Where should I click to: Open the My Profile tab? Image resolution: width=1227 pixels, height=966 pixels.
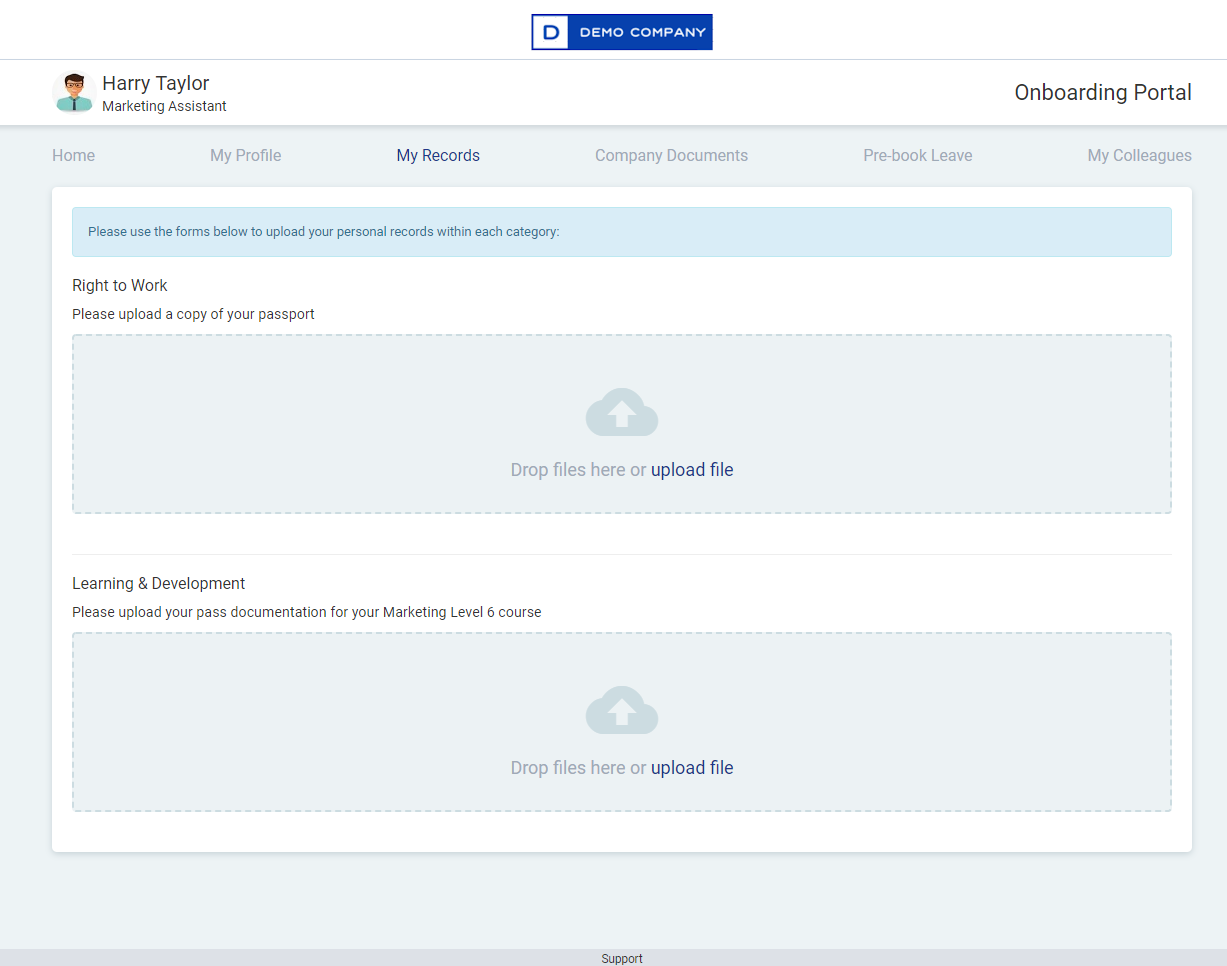coord(245,155)
